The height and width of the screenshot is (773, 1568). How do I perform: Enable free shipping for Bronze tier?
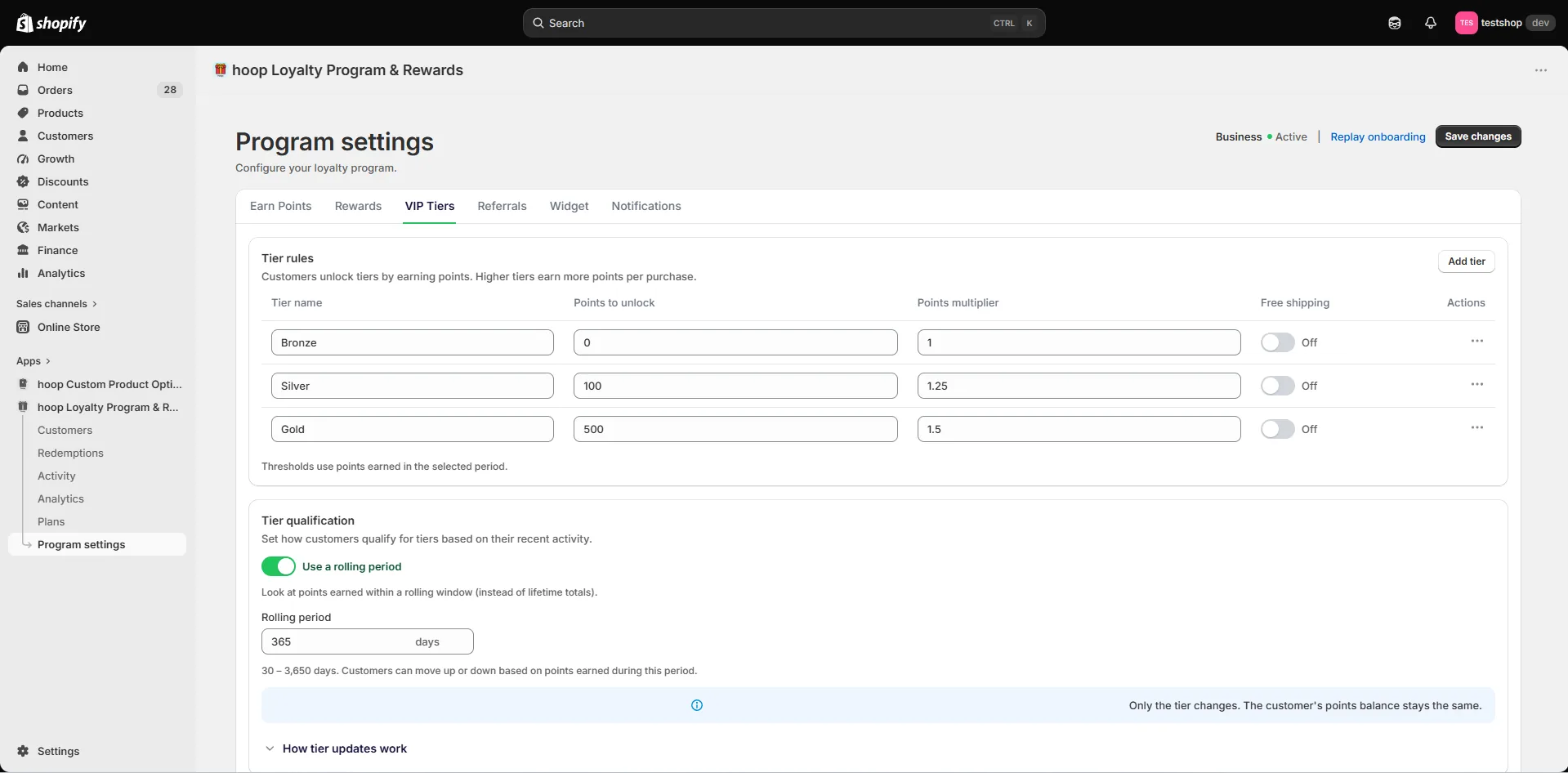coord(1277,342)
